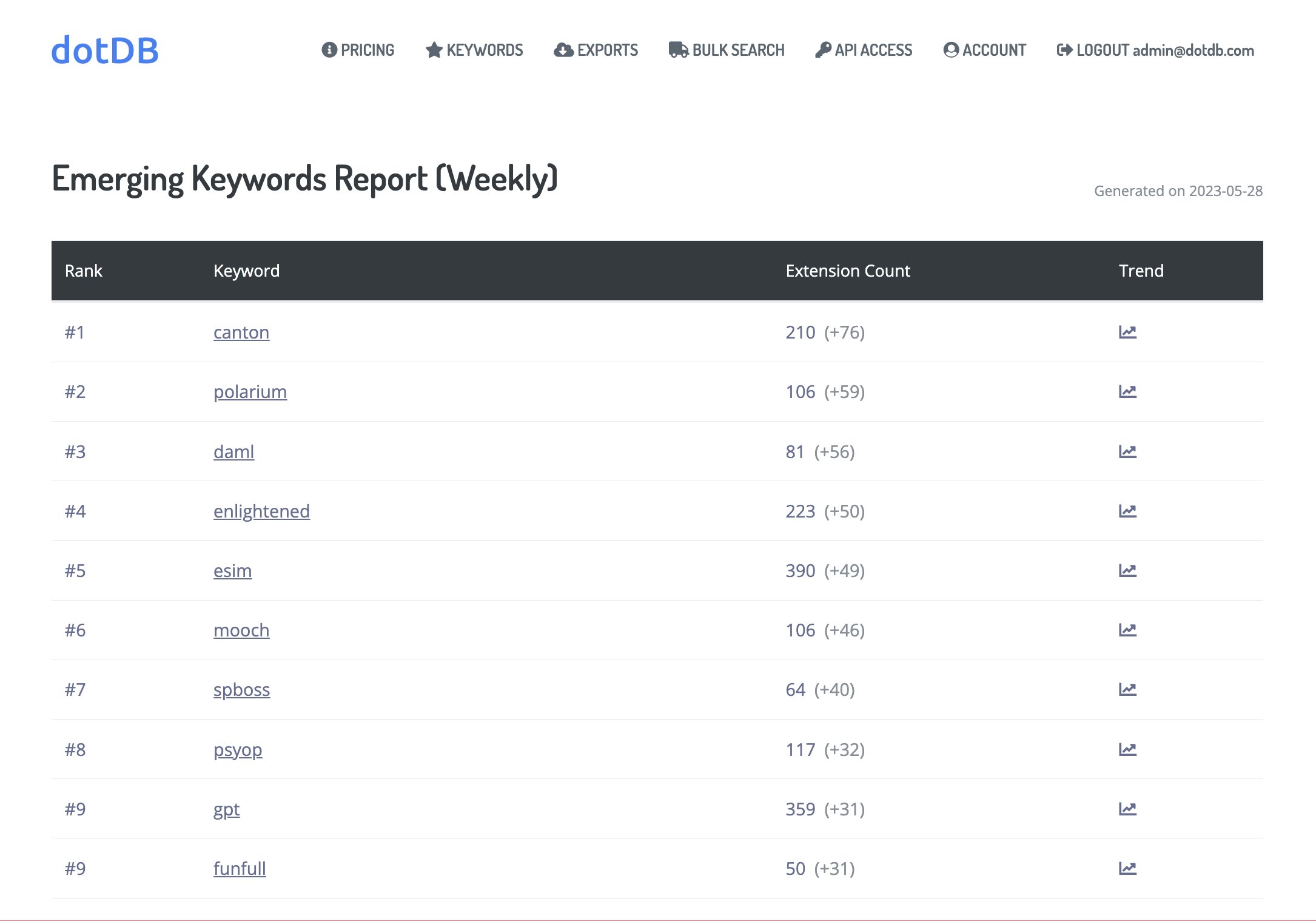Open the Keywords menu item
The width and height of the screenshot is (1316, 921).
(x=474, y=50)
